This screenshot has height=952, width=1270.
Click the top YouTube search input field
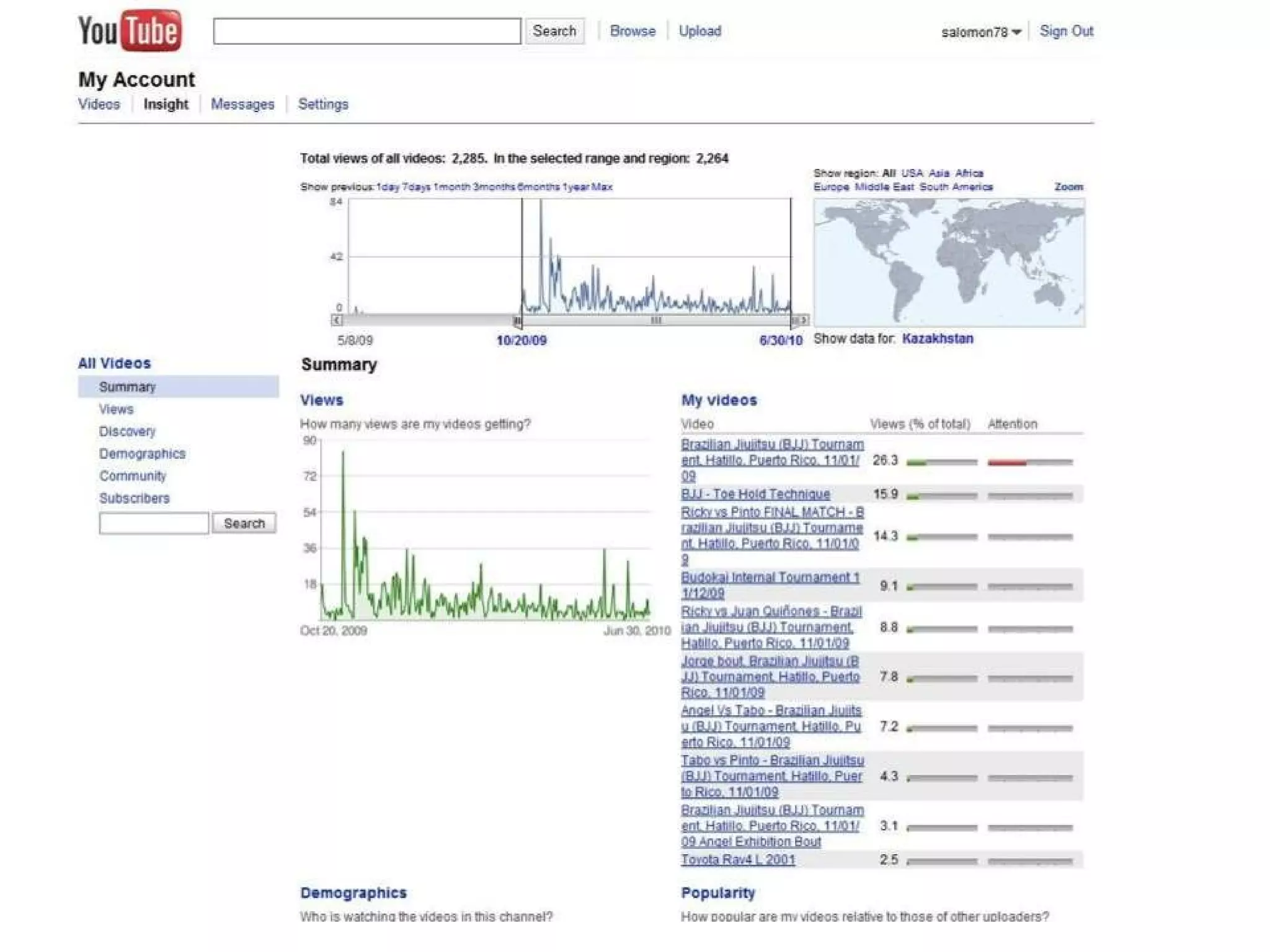tap(366, 31)
